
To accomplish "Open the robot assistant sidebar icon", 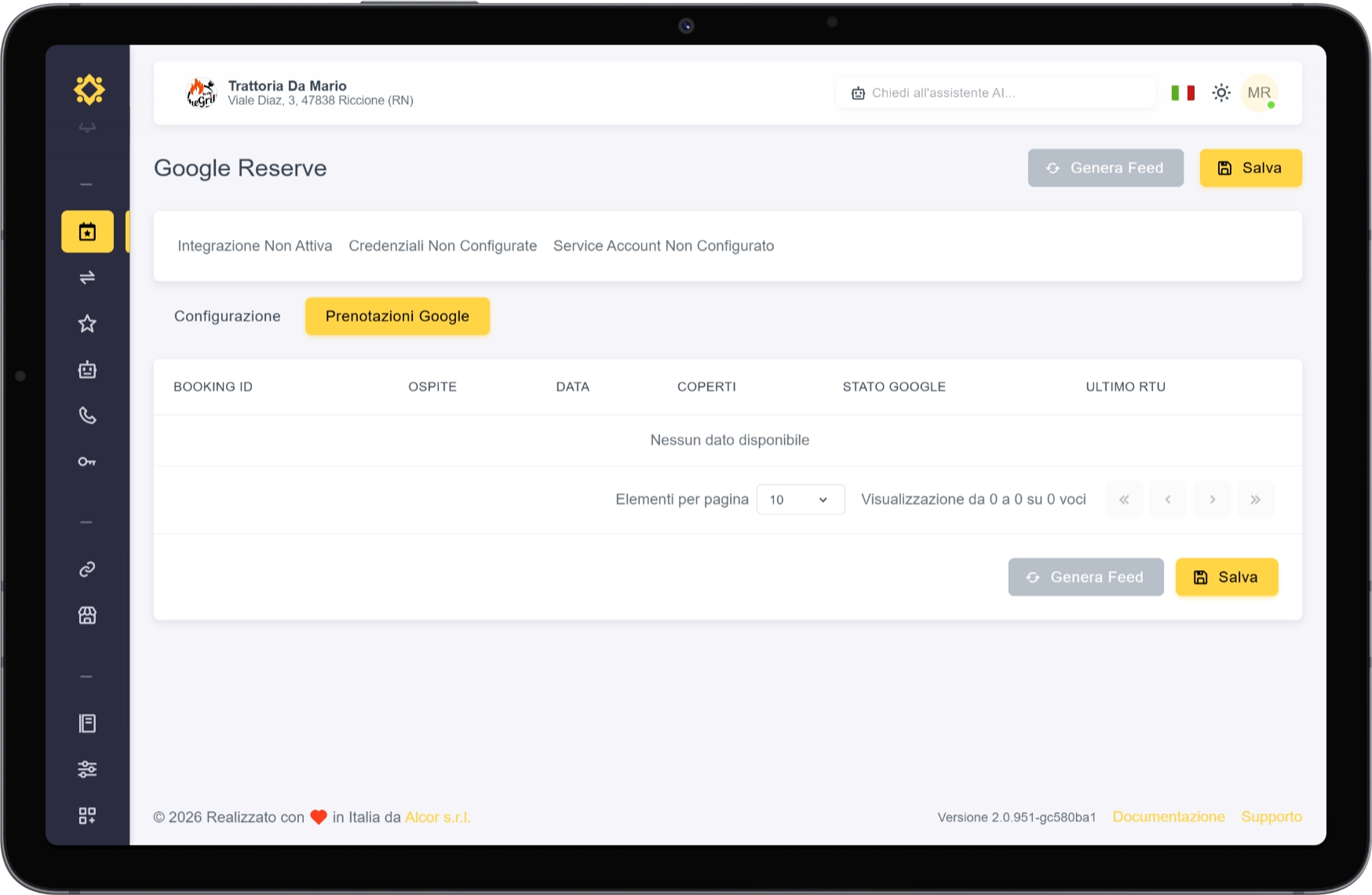I will point(87,370).
